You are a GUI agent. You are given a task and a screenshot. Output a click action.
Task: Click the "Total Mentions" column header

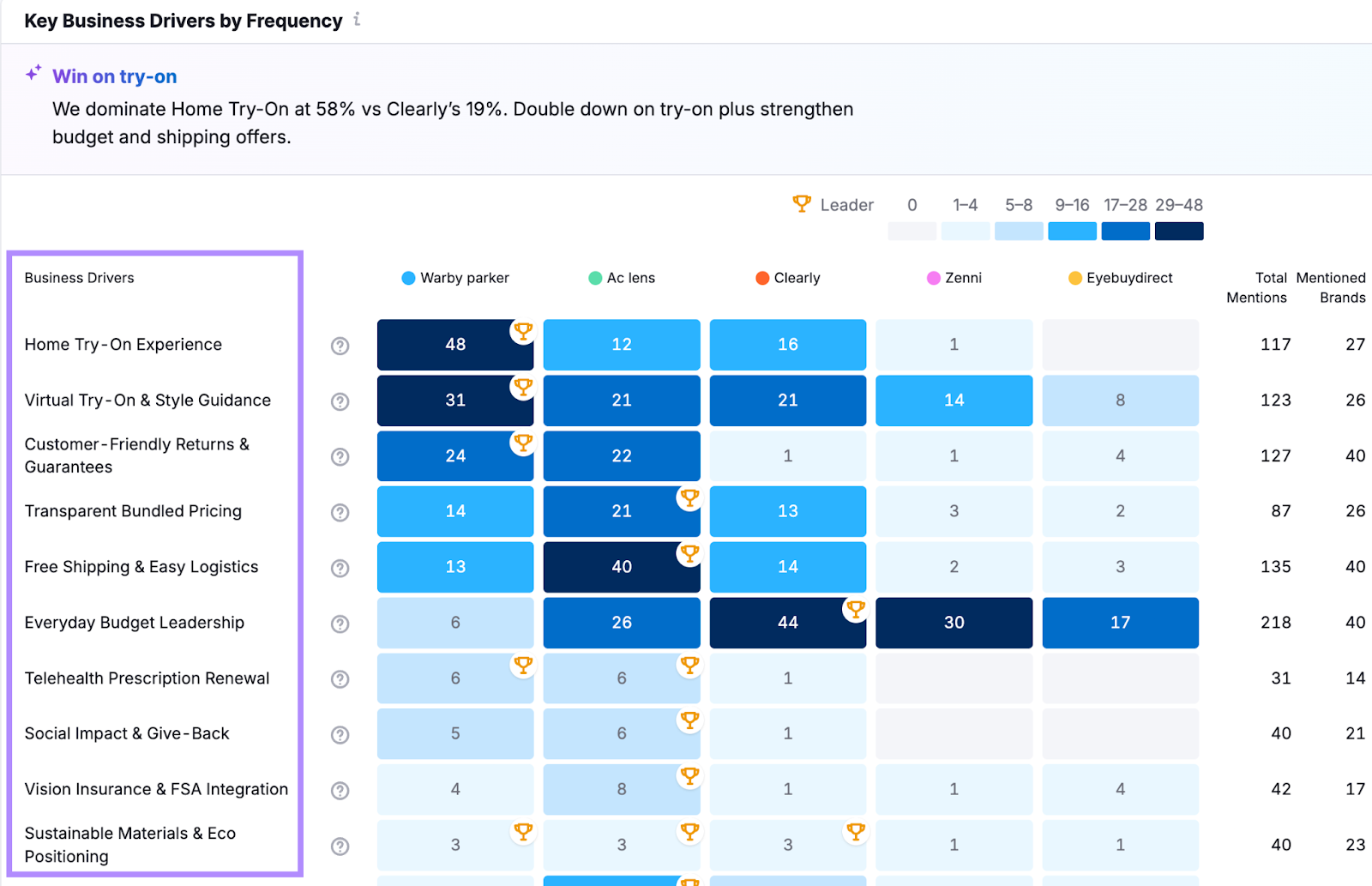tap(1255, 287)
